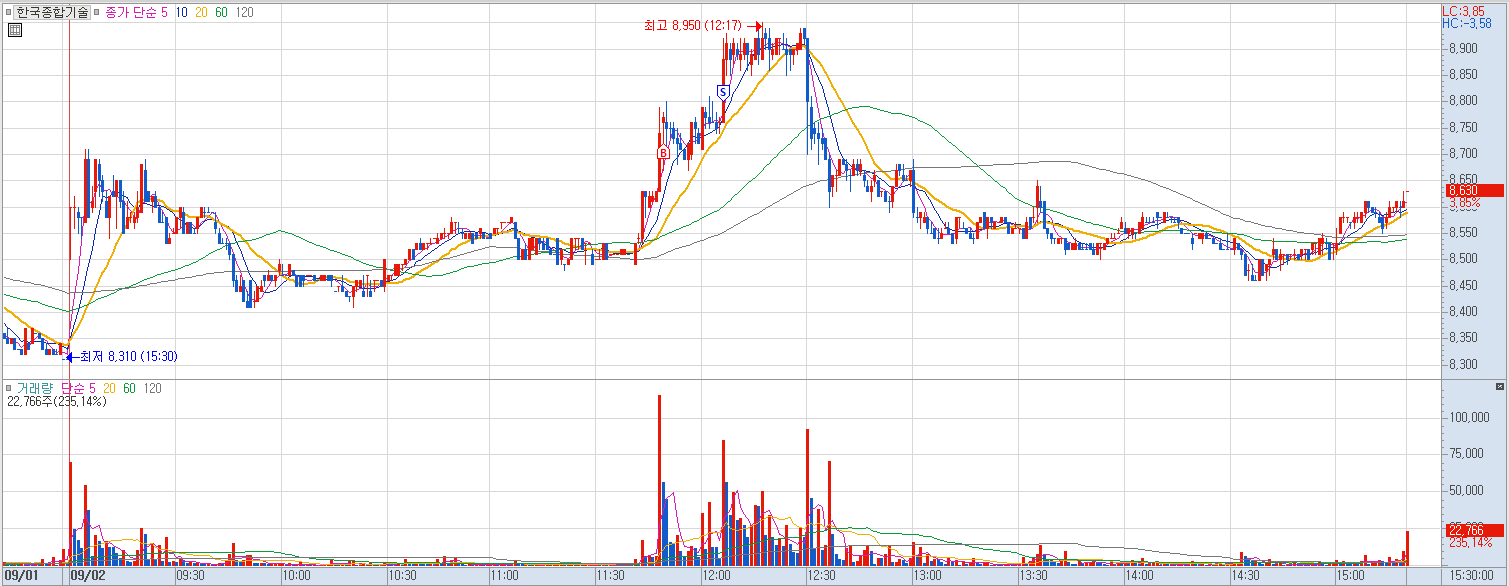Select the green 60 volume average legend
The height and width of the screenshot is (586, 1509).
[129, 388]
